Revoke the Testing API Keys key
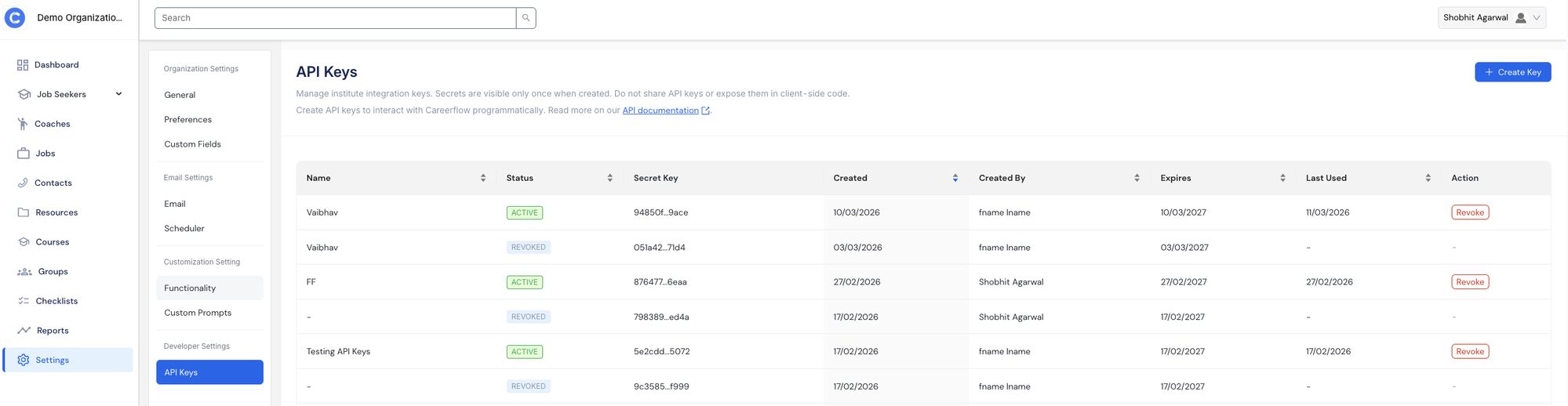Image resolution: width=1568 pixels, height=406 pixels. [1469, 351]
